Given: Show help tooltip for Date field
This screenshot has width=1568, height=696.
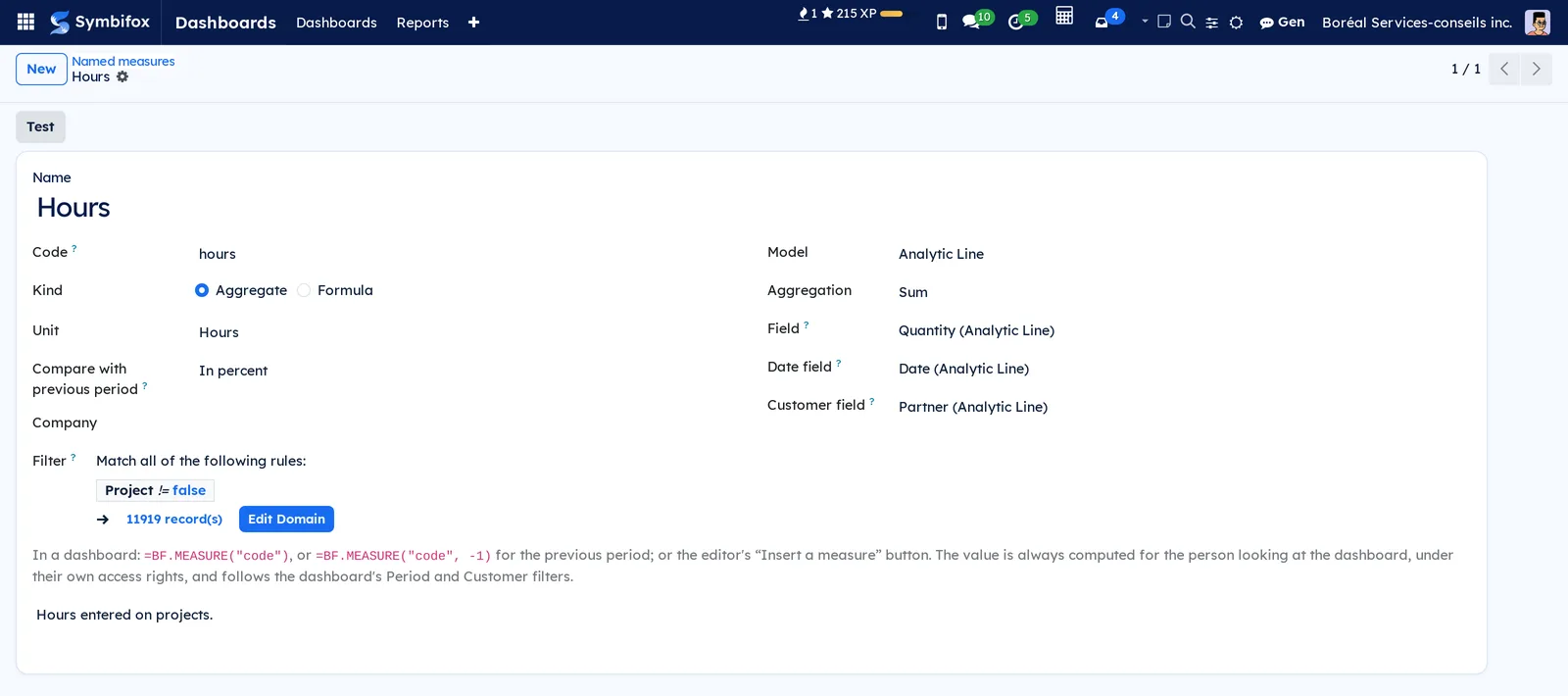Looking at the screenshot, I should pos(839,363).
